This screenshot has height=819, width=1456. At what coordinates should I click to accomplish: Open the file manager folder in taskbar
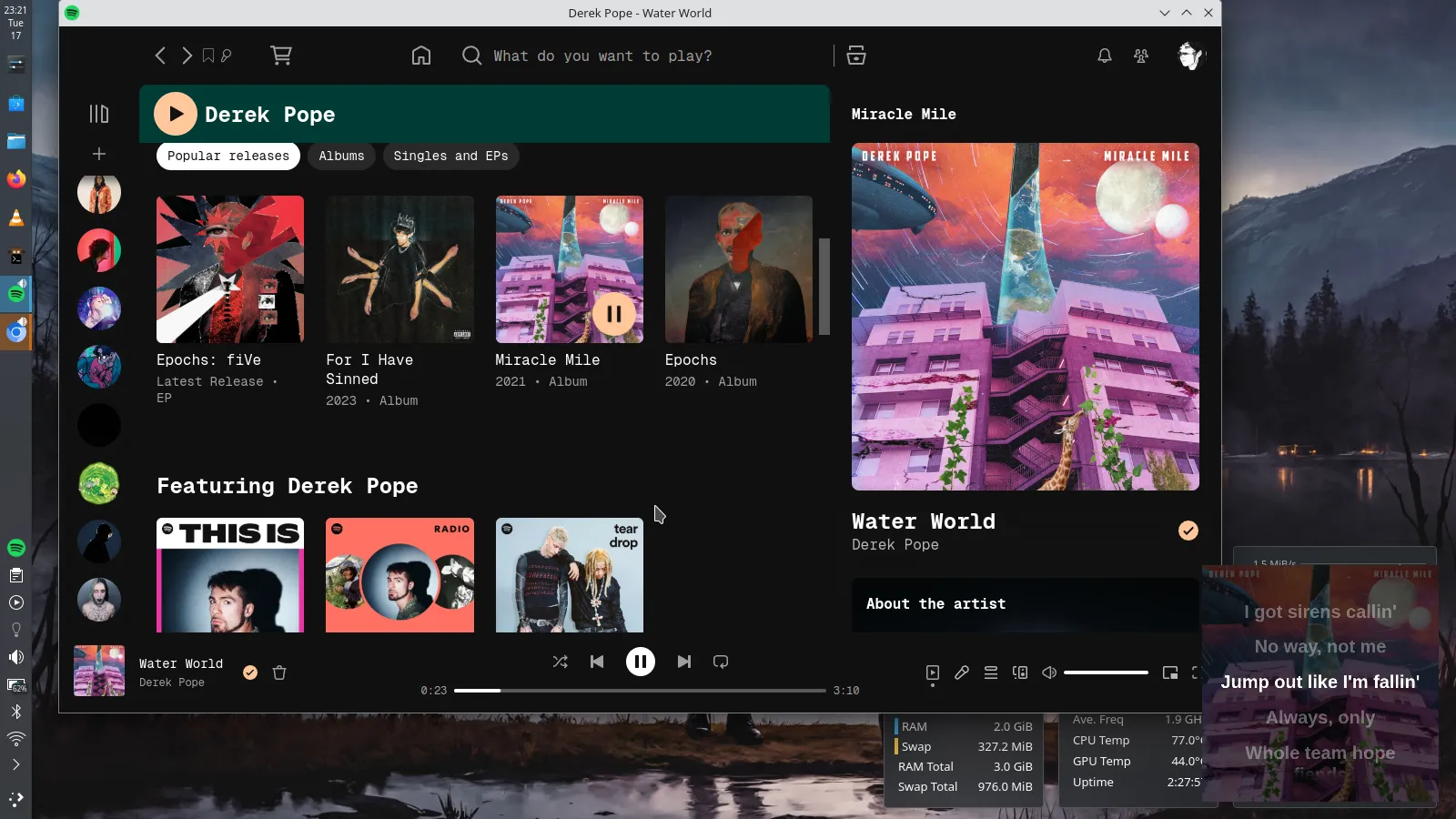coord(16,141)
